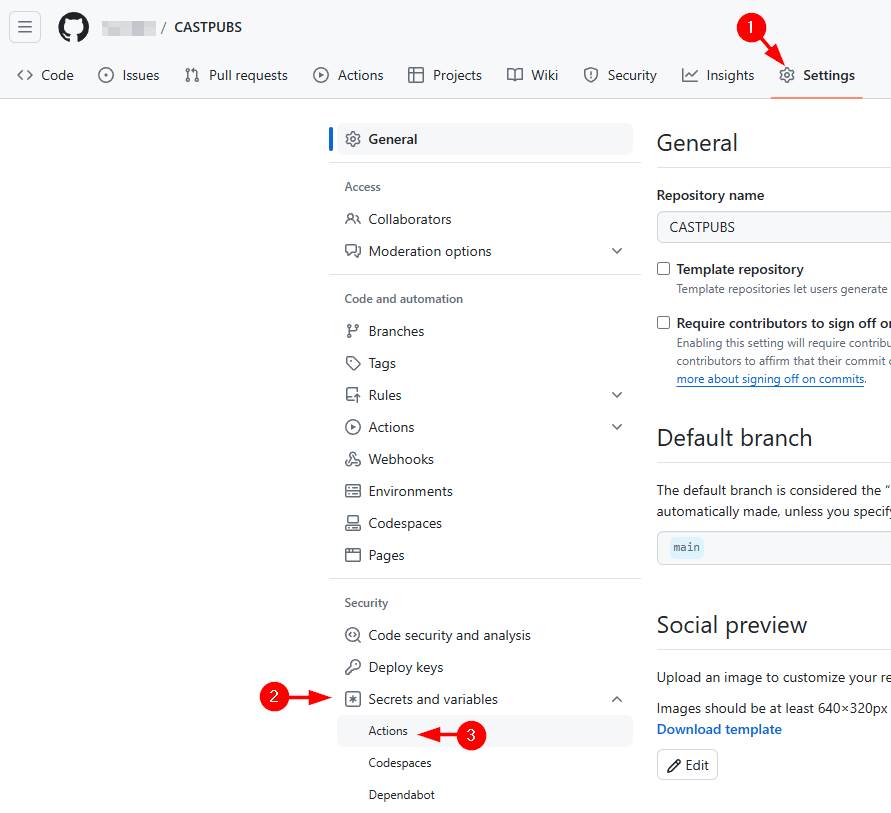Open the Download template link

(x=719, y=729)
